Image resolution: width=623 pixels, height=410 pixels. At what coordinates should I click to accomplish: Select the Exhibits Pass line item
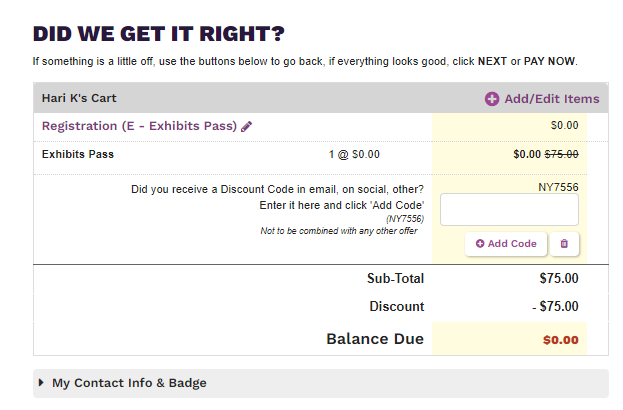pos(78,155)
